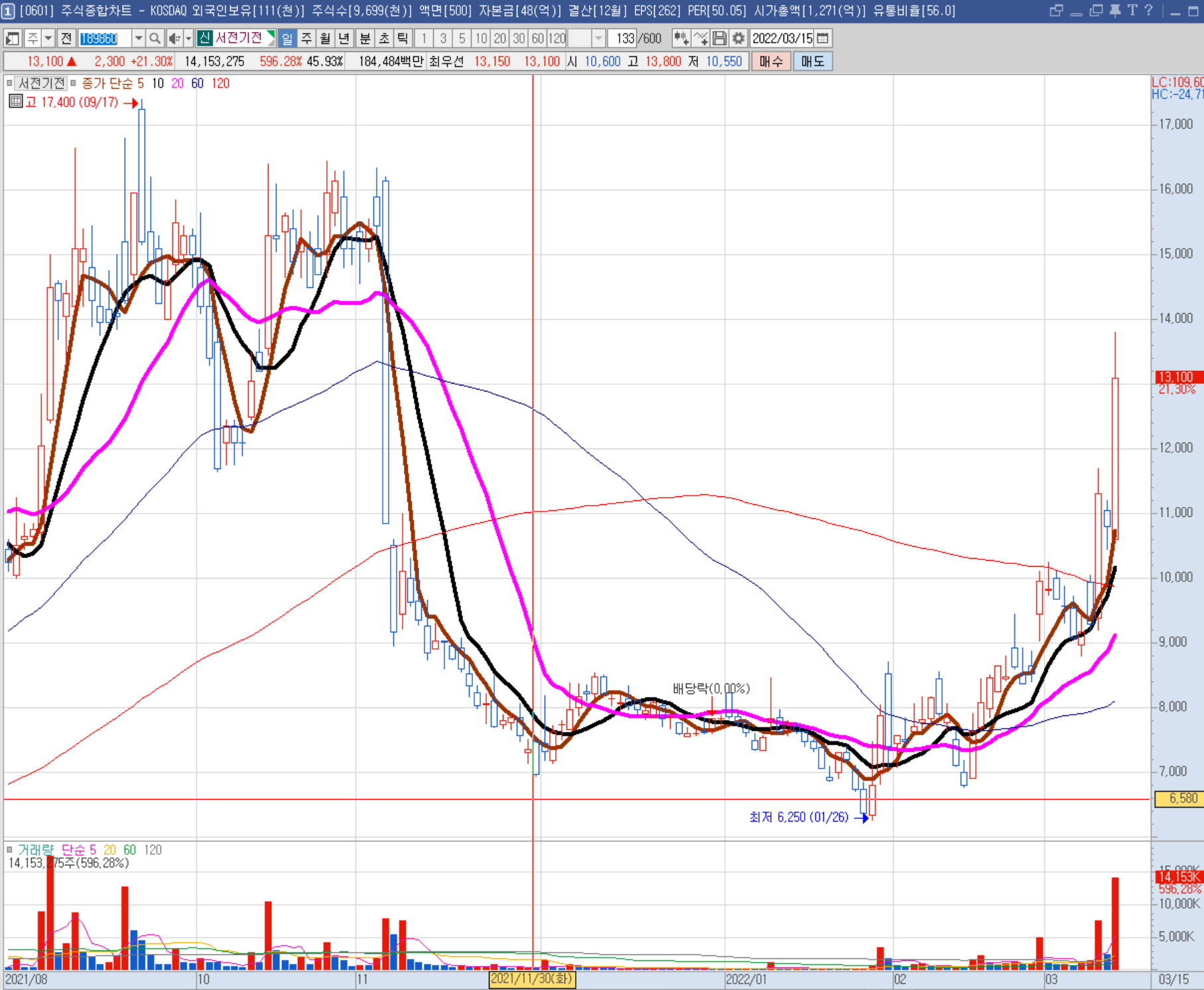
Task: Open the stock search magnifier
Action: click(155, 38)
